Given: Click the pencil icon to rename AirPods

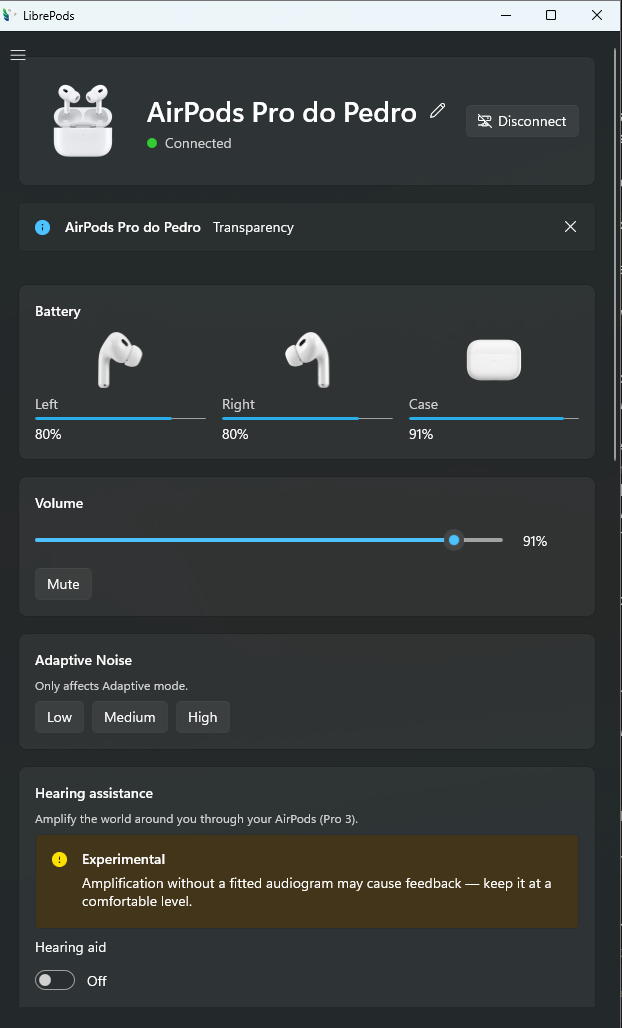Looking at the screenshot, I should click(x=437, y=111).
